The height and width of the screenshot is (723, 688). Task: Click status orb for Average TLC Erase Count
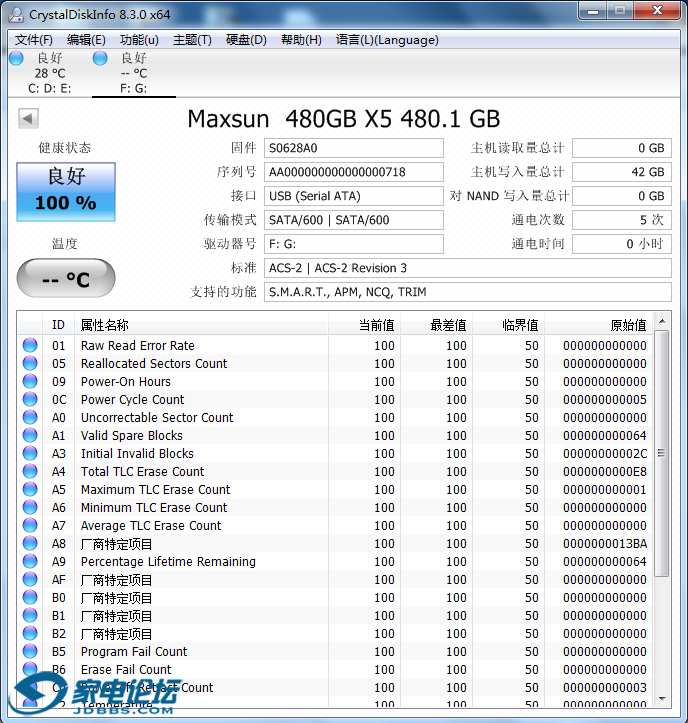(x=30, y=525)
